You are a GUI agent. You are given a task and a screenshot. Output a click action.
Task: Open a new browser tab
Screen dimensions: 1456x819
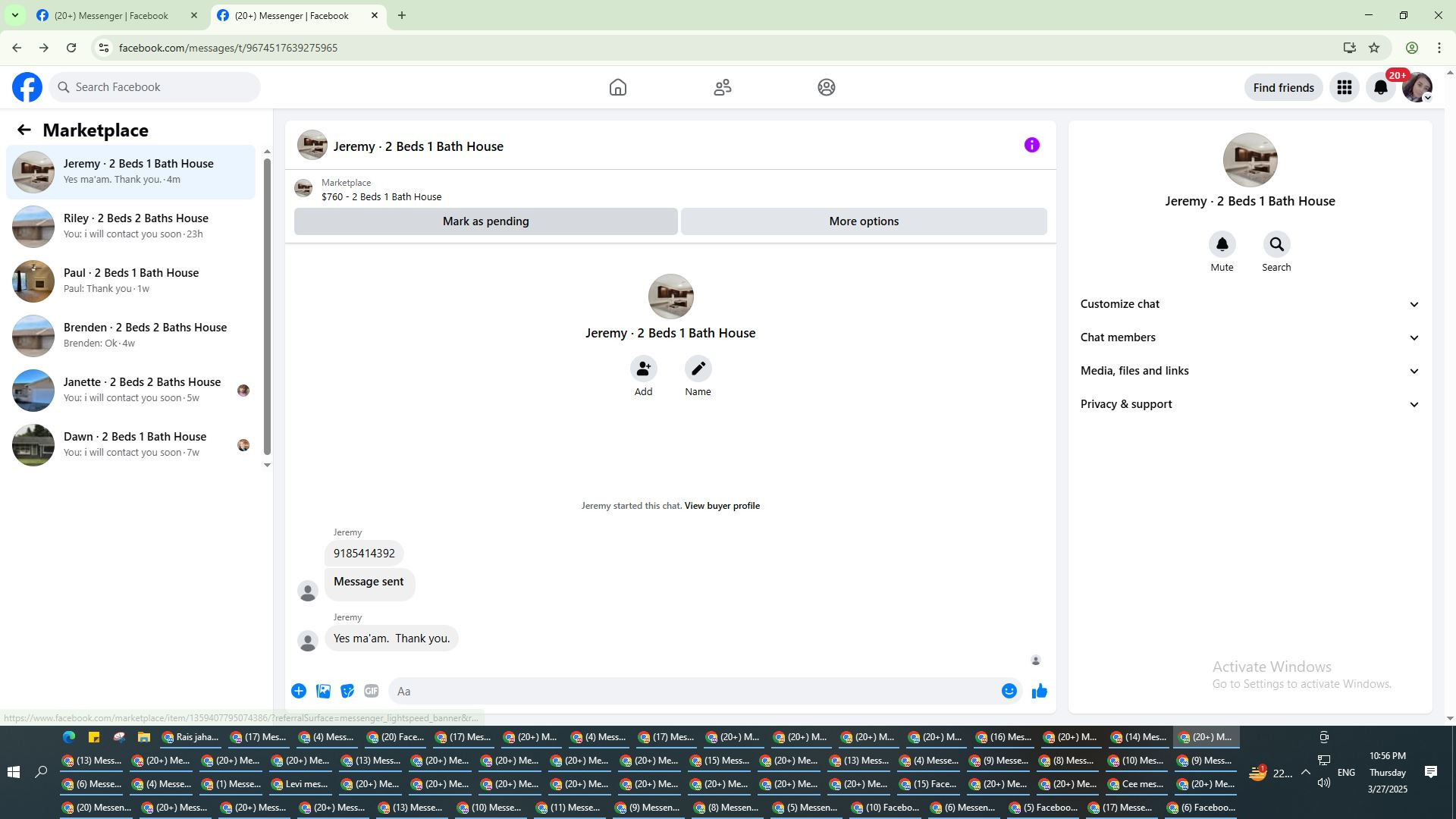[402, 15]
